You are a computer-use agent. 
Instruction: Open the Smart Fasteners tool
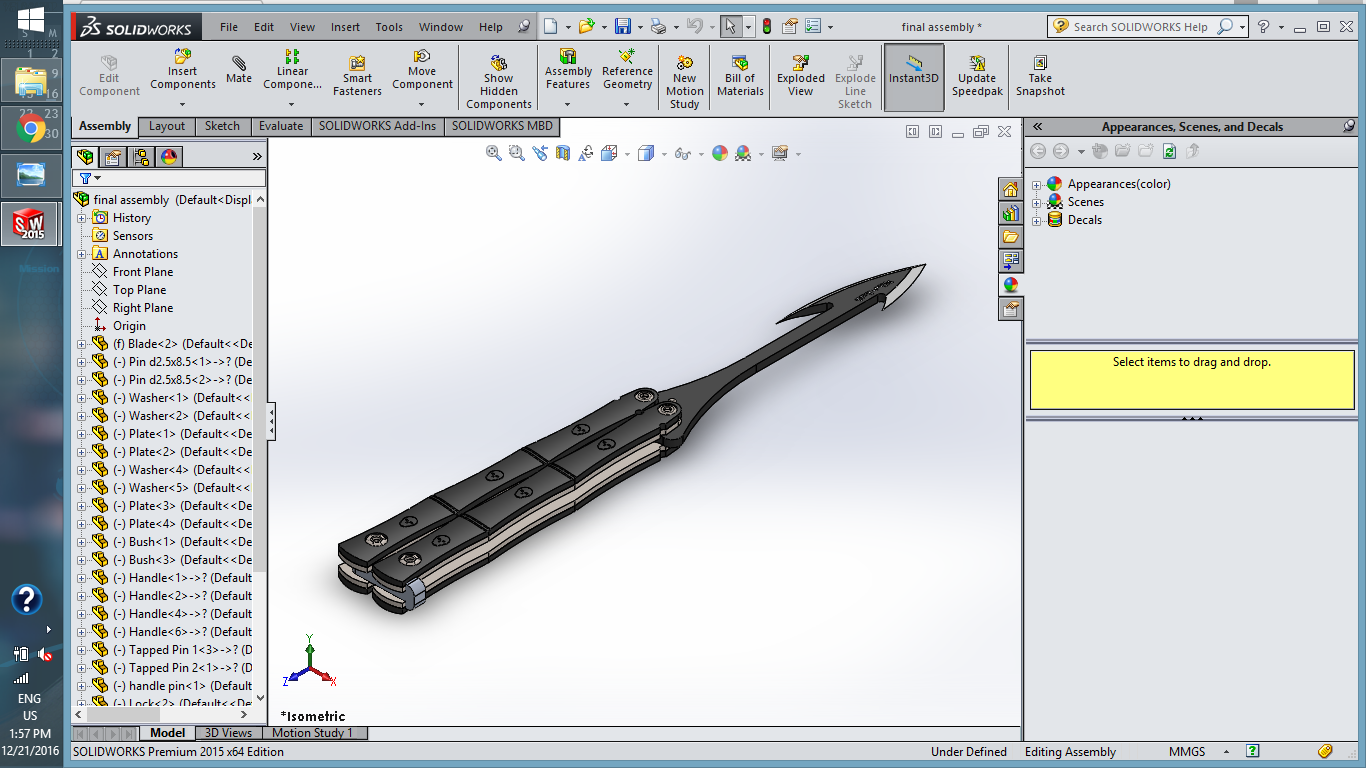[x=357, y=75]
